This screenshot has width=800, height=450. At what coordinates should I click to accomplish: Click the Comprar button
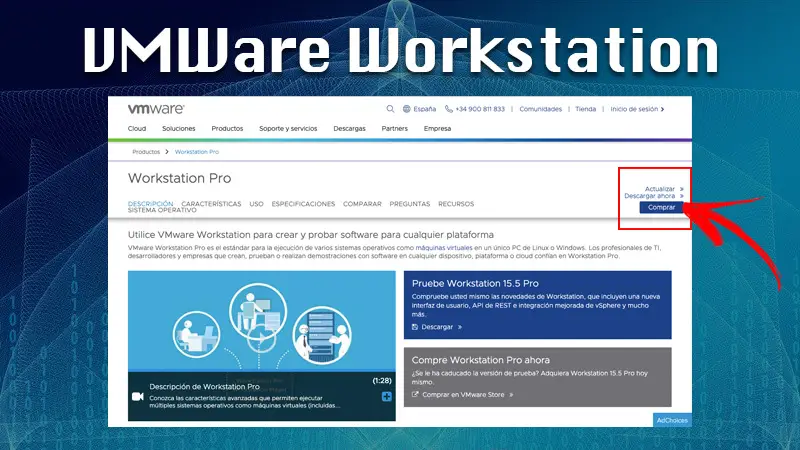661,207
